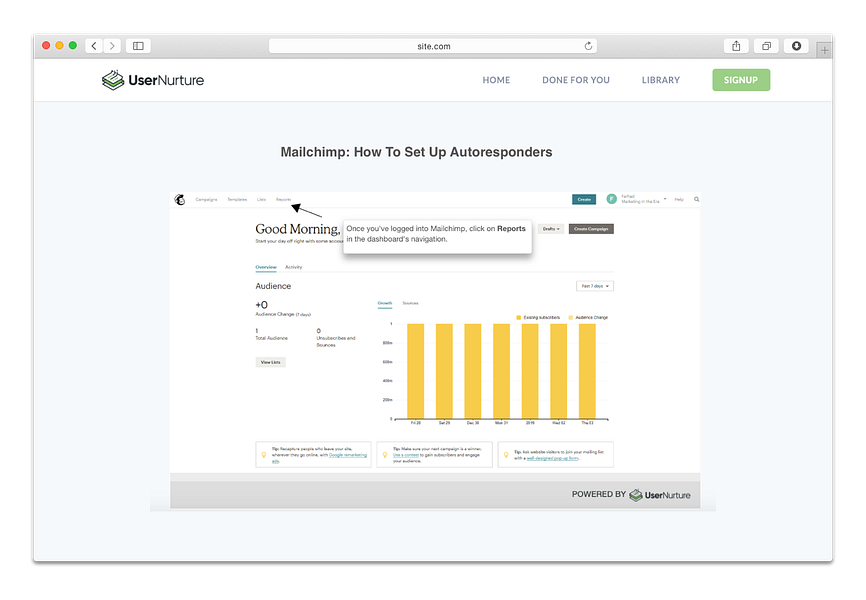Click the teal Create button
The height and width of the screenshot is (600, 866).
click(x=584, y=199)
